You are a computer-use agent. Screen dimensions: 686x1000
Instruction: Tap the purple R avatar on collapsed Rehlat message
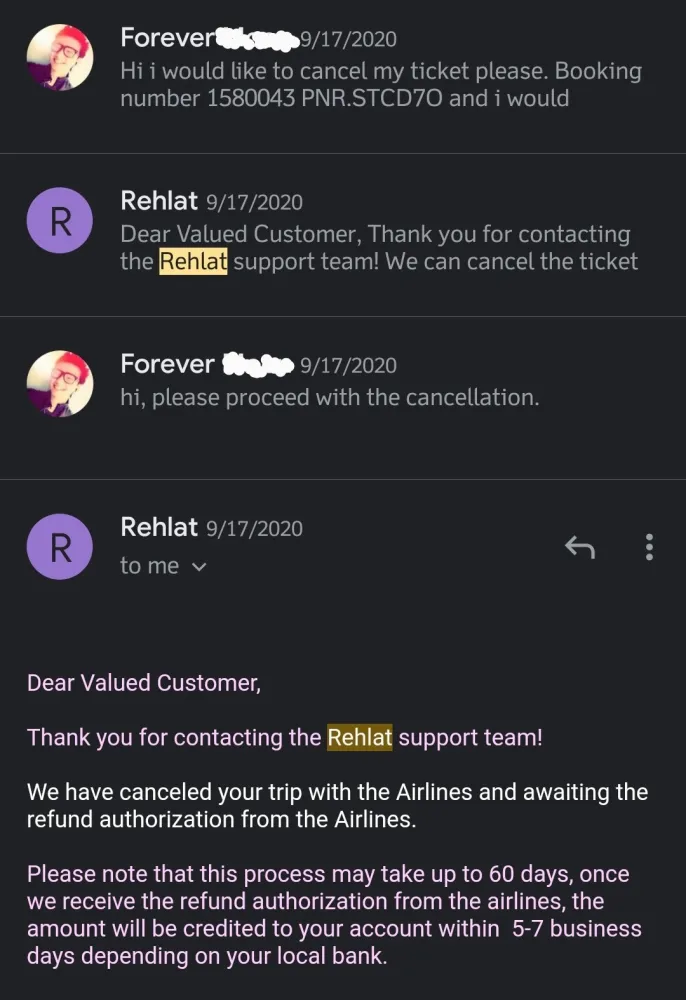(x=60, y=220)
